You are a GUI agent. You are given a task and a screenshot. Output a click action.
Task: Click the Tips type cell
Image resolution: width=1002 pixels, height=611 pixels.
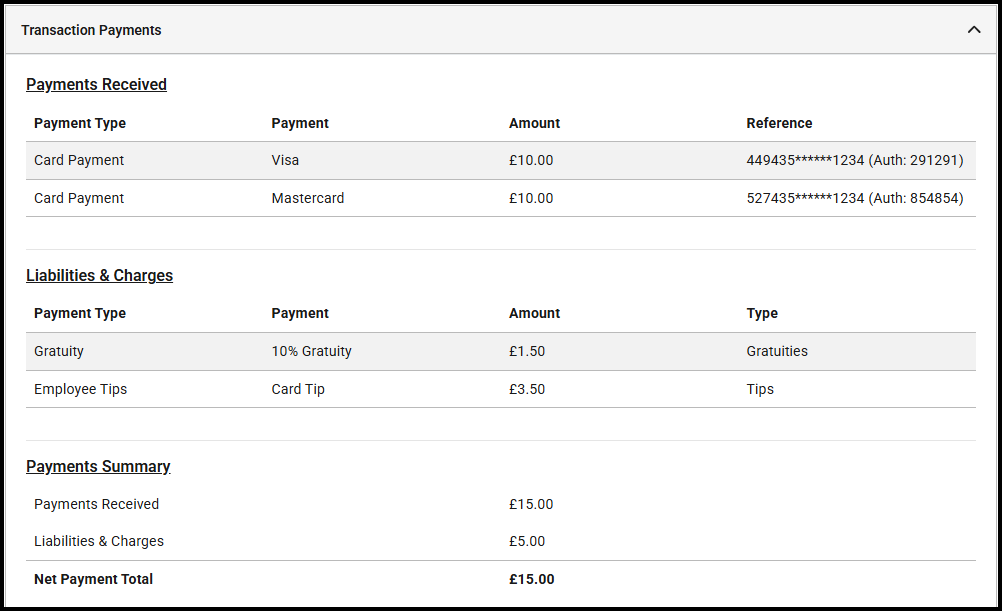click(x=760, y=389)
